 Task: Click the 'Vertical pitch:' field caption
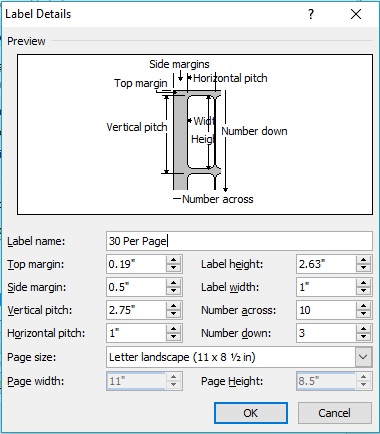(40, 310)
